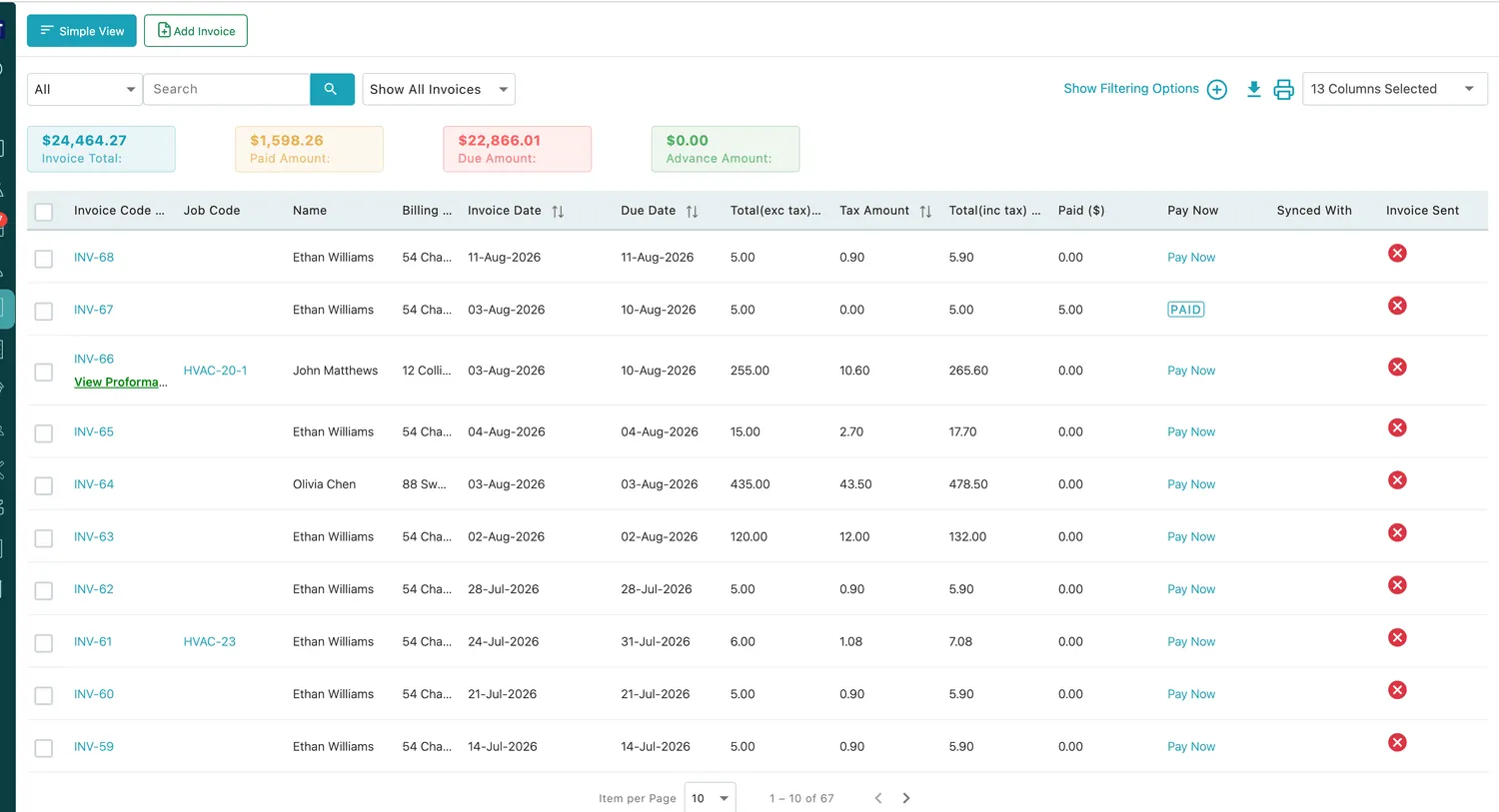The width and height of the screenshot is (1499, 812).
Task: Click Advance Amount summary card
Action: click(726, 149)
